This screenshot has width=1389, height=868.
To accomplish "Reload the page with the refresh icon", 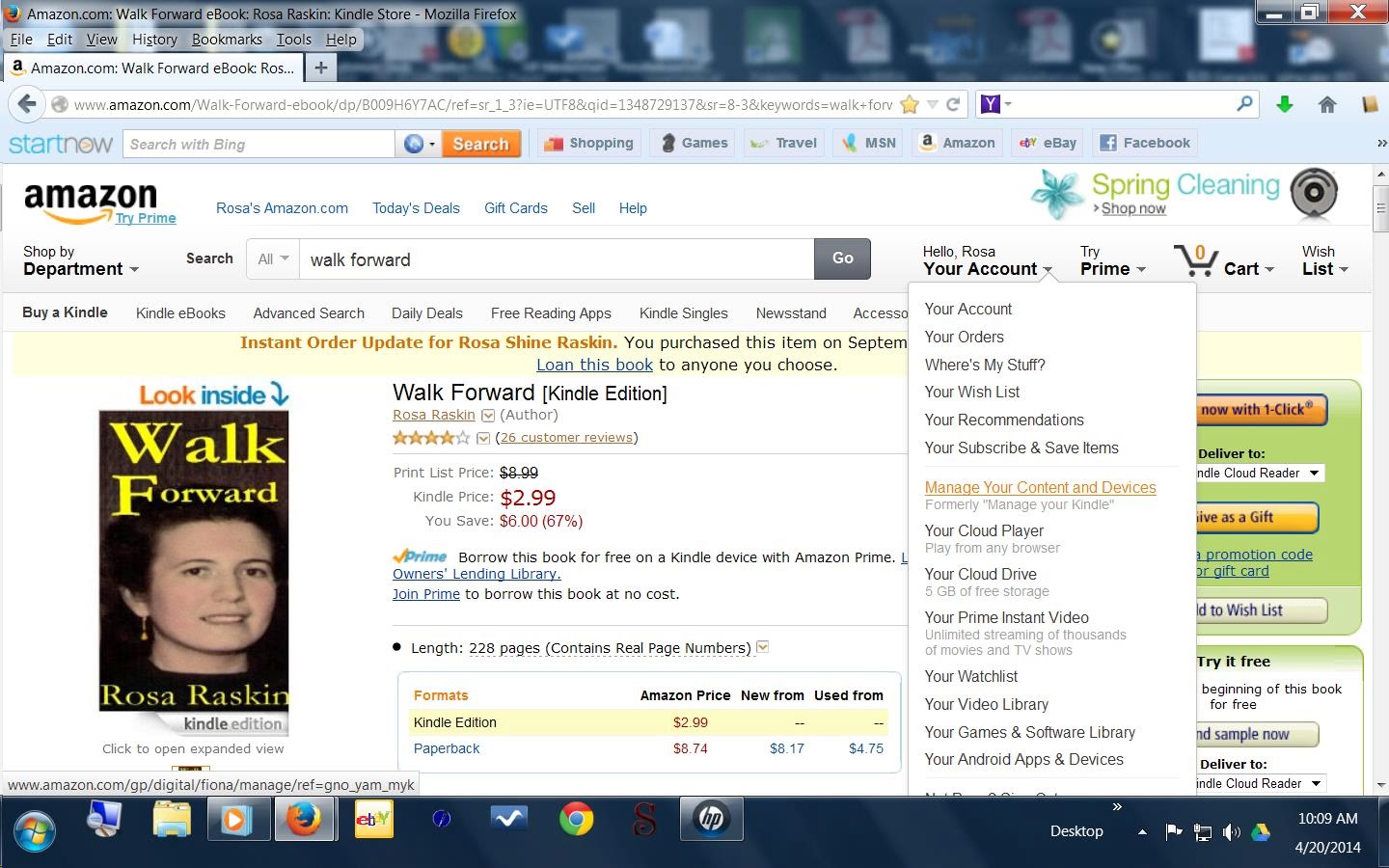I will pyautogui.click(x=953, y=104).
